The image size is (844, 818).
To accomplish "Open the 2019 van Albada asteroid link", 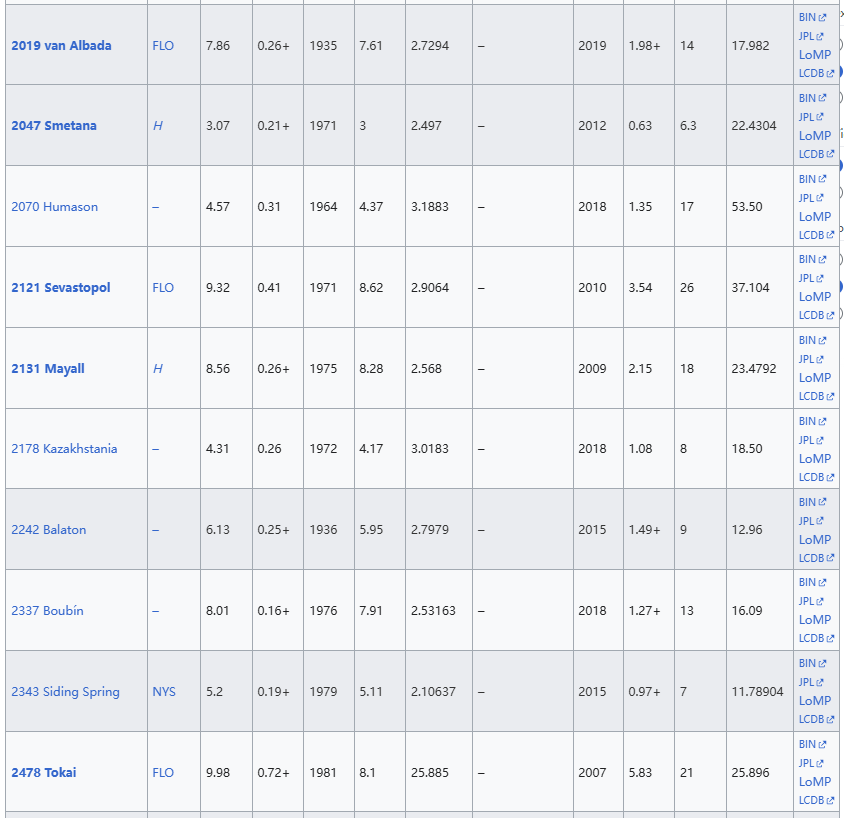I will [61, 46].
